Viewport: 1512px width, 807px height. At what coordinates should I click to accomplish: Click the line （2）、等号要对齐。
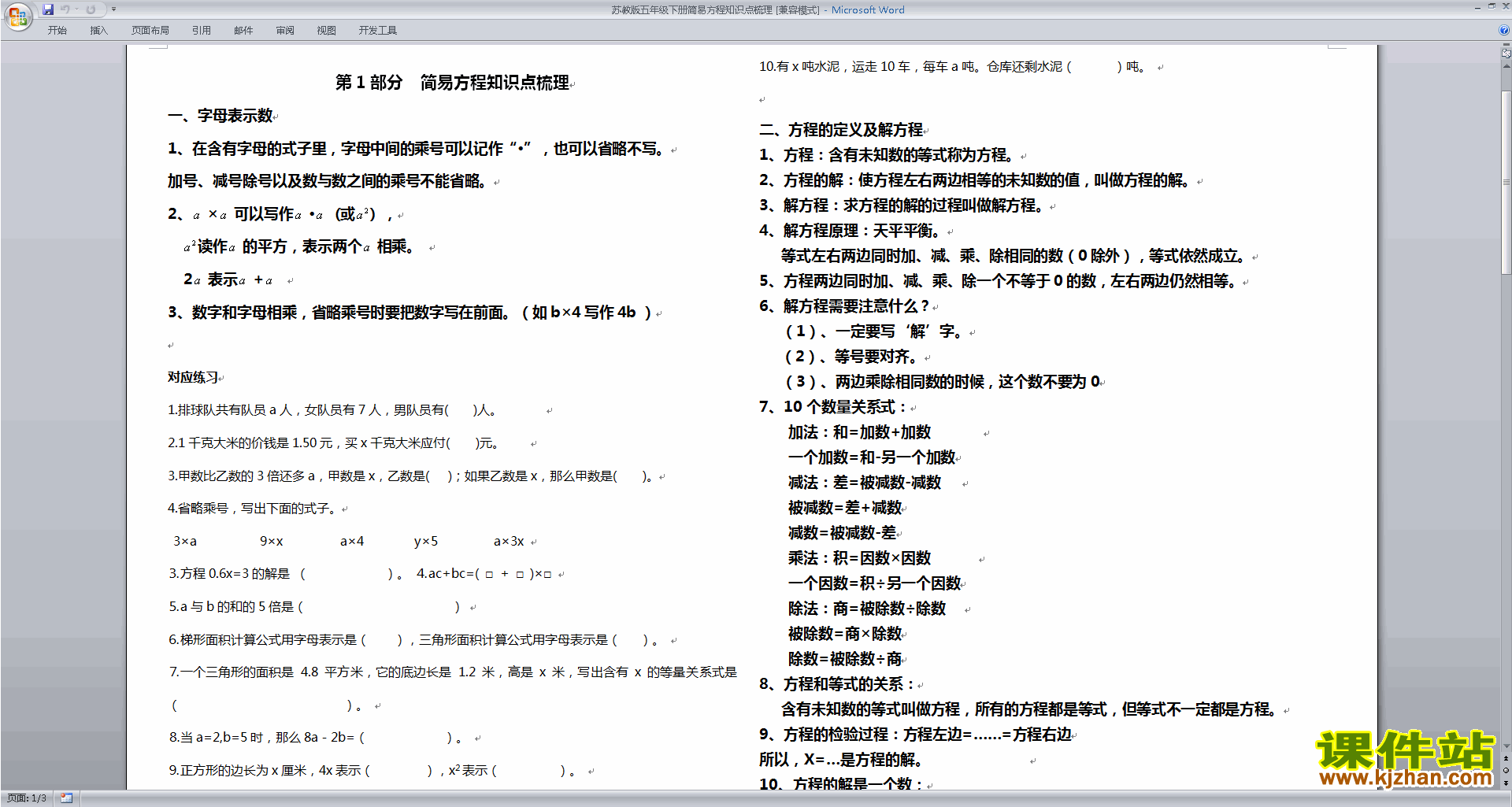(853, 357)
